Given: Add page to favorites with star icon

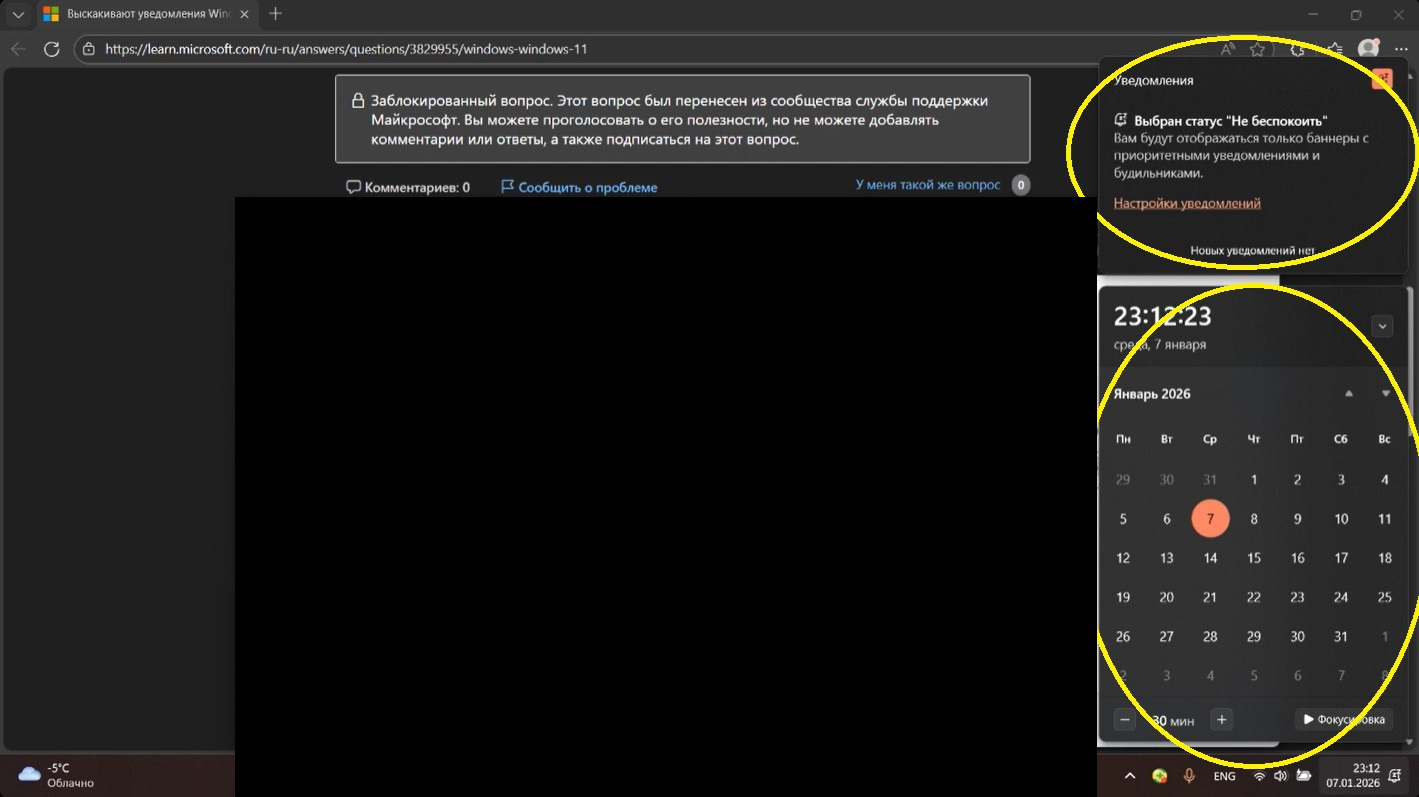Looking at the screenshot, I should [1257, 48].
